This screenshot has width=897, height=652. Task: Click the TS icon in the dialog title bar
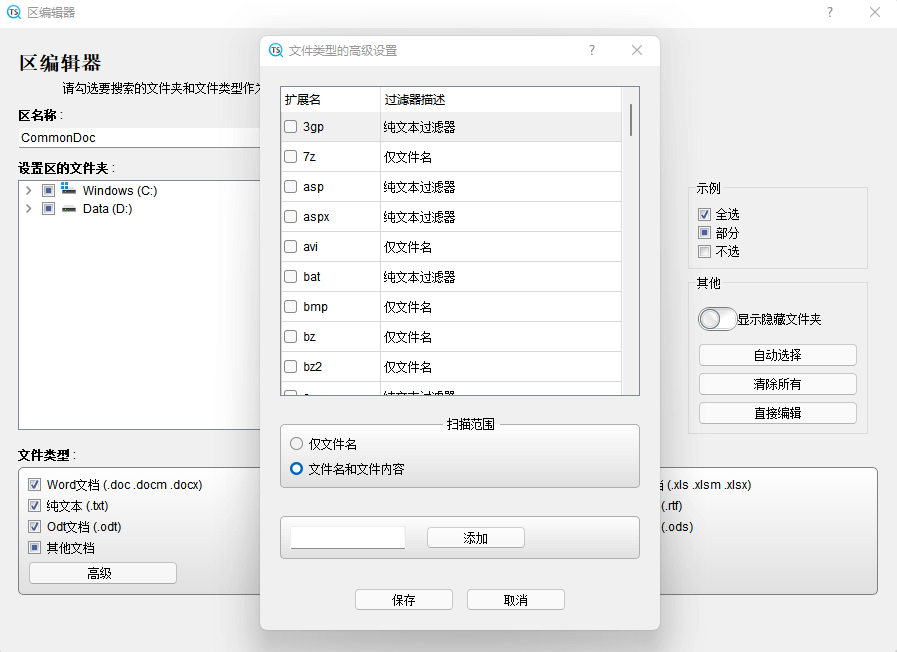pos(274,50)
